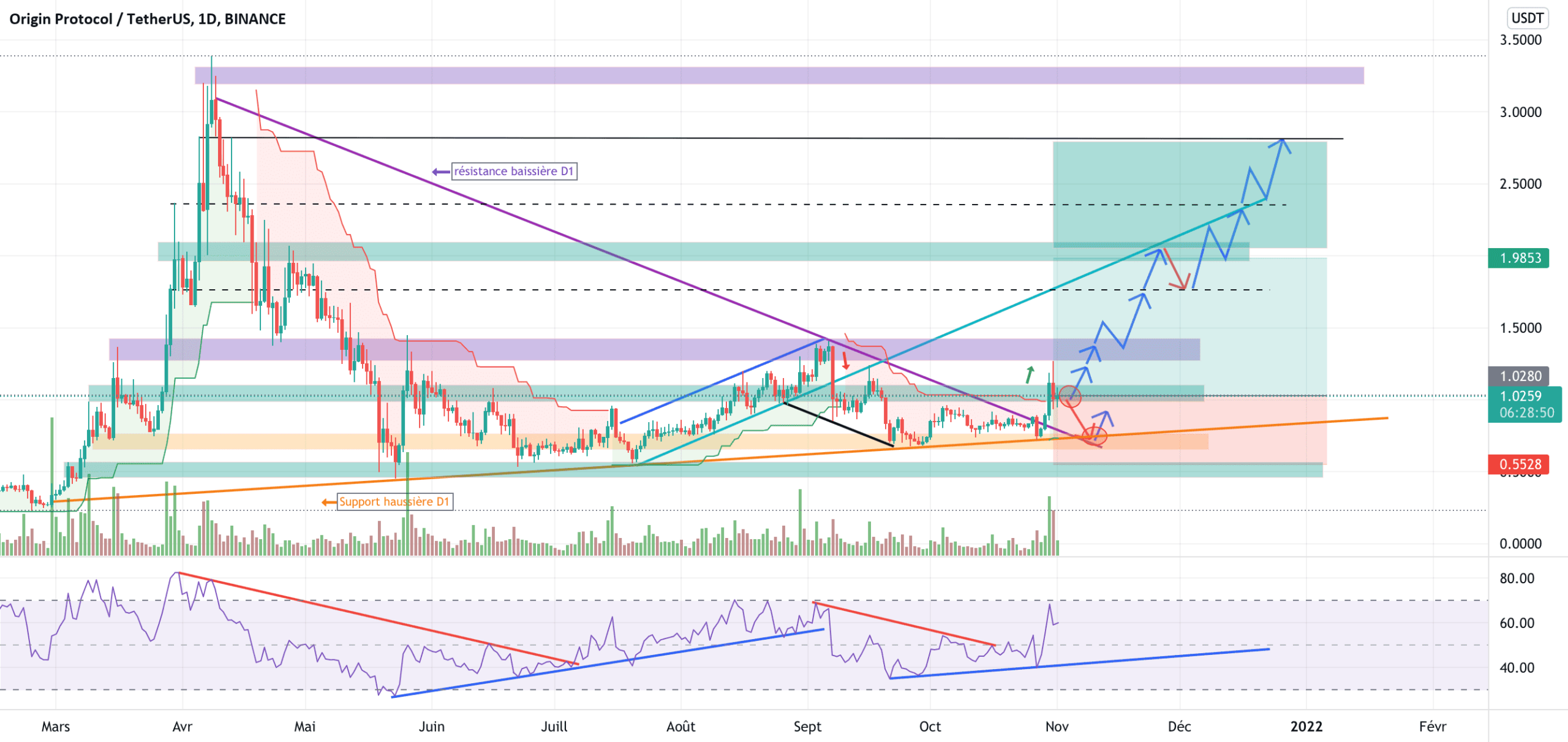
Task: Click the Juill label on time axis
Action: [x=554, y=727]
